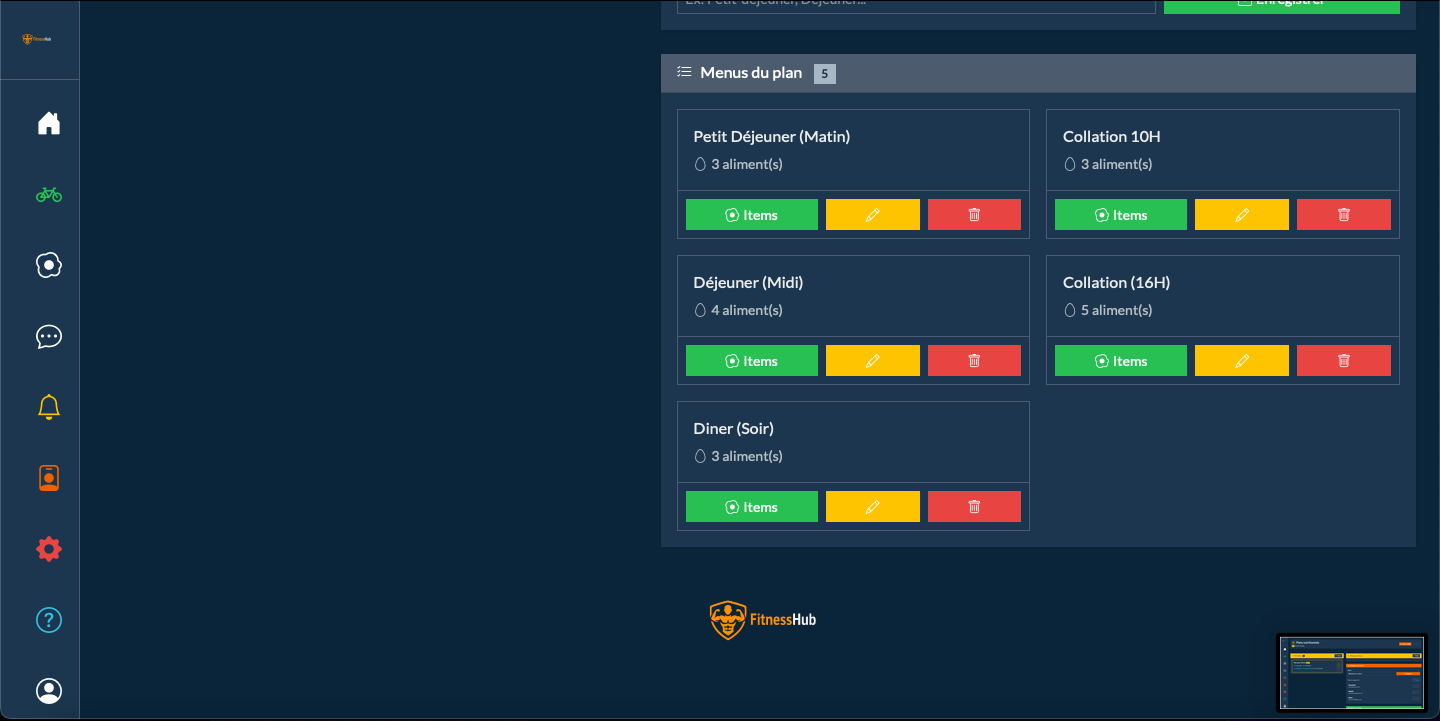Click the green bicycle workout icon
Image resolution: width=1440 pixels, height=721 pixels.
pyautogui.click(x=49, y=195)
